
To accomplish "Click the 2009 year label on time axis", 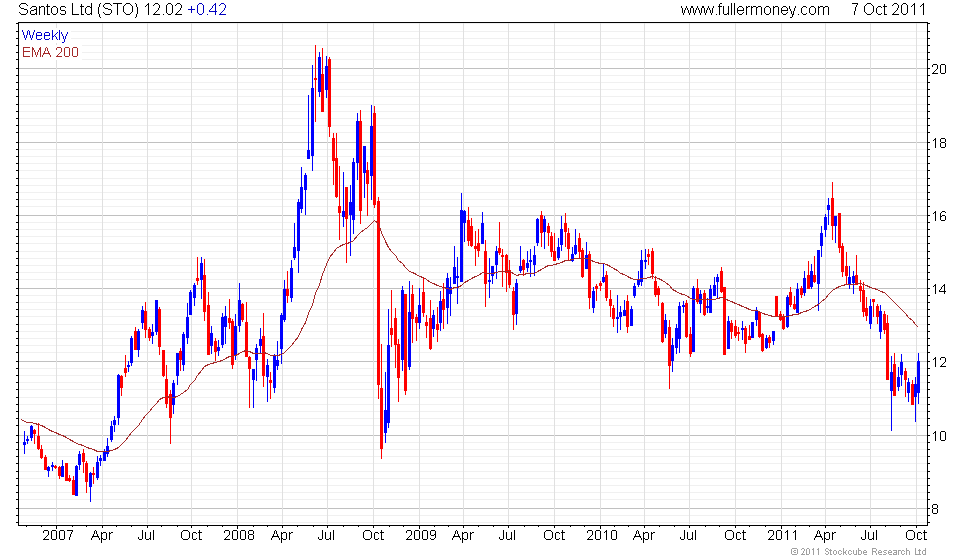I will (421, 536).
